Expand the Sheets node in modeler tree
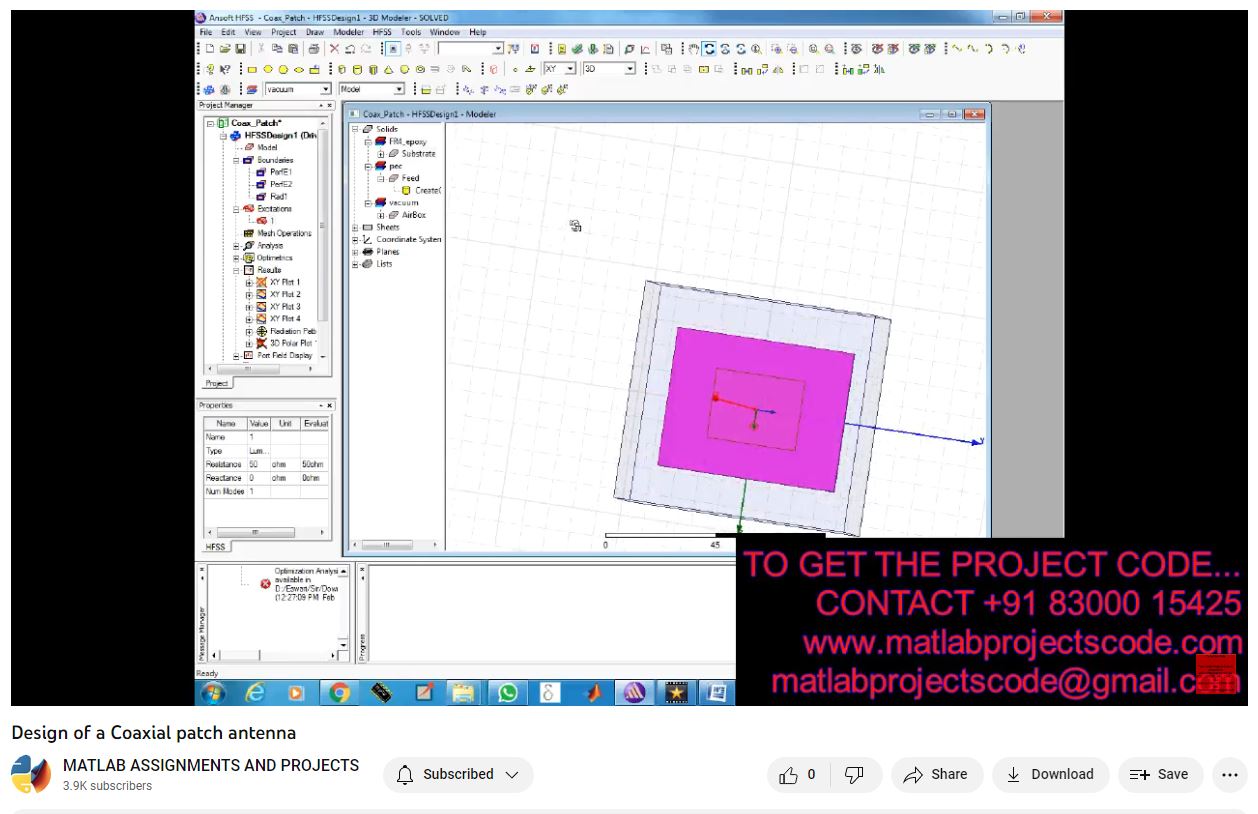This screenshot has height=814, width=1258. [x=355, y=228]
